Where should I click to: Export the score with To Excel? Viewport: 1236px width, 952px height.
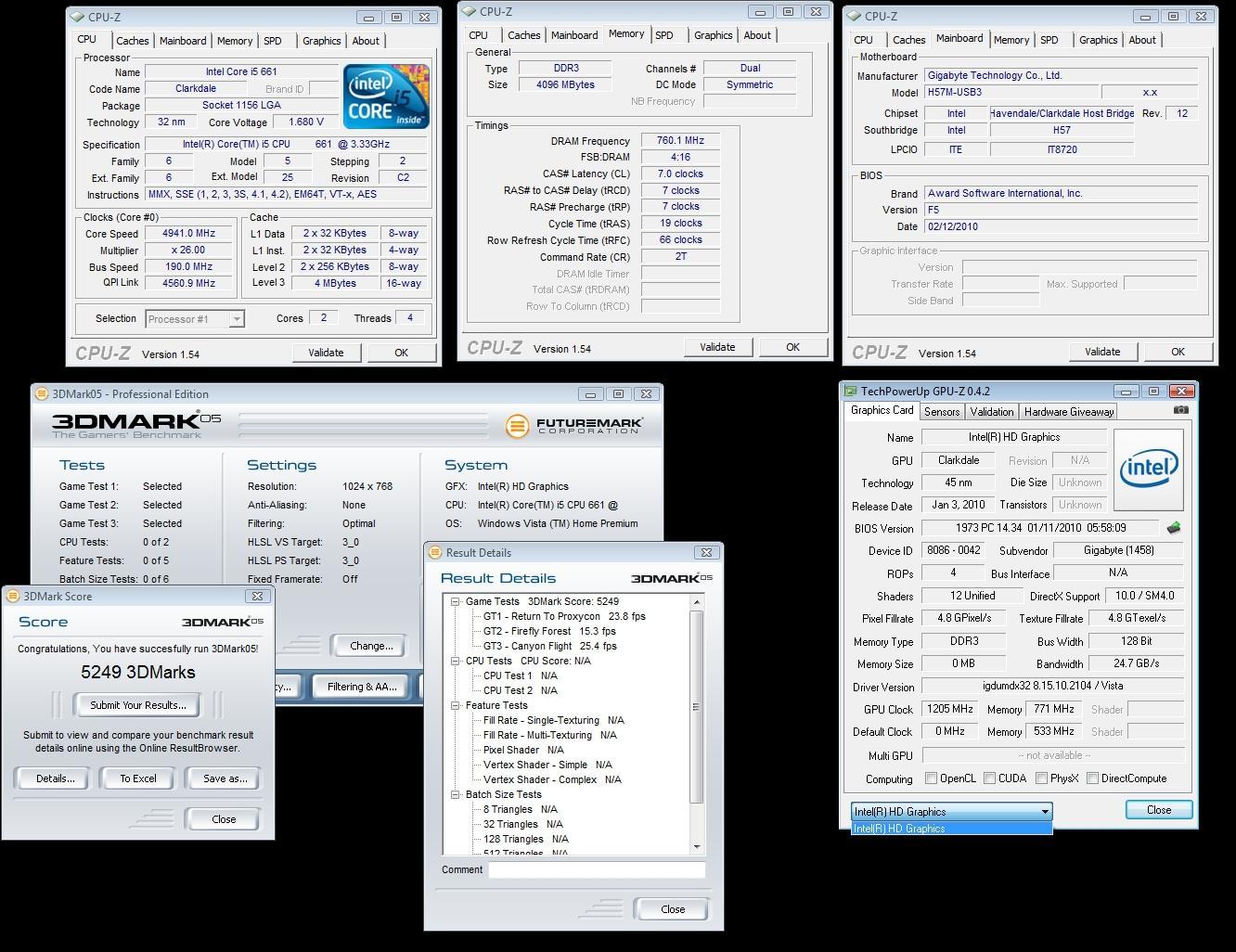(x=138, y=778)
